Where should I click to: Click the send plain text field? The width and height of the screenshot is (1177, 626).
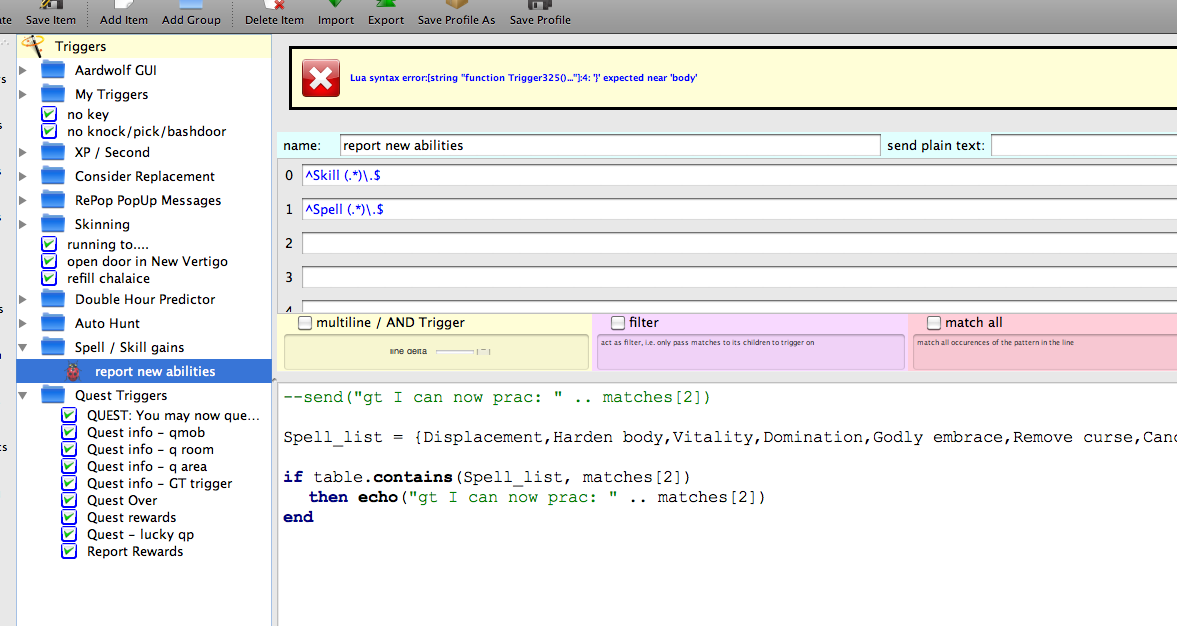[x=1084, y=146]
